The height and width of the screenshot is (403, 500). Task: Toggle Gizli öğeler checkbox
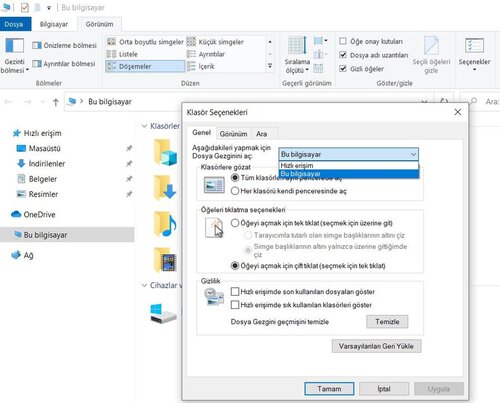click(343, 68)
